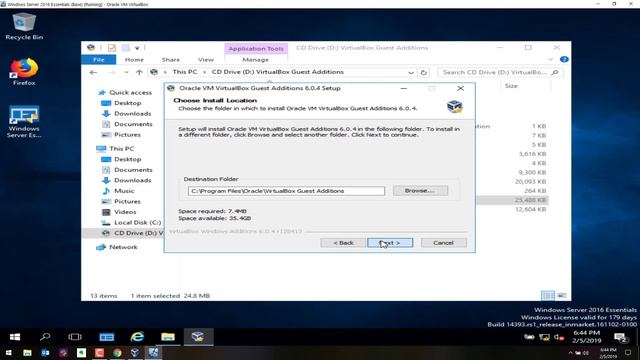
Task: Refresh the Explorer address bar location
Action: tap(424, 72)
